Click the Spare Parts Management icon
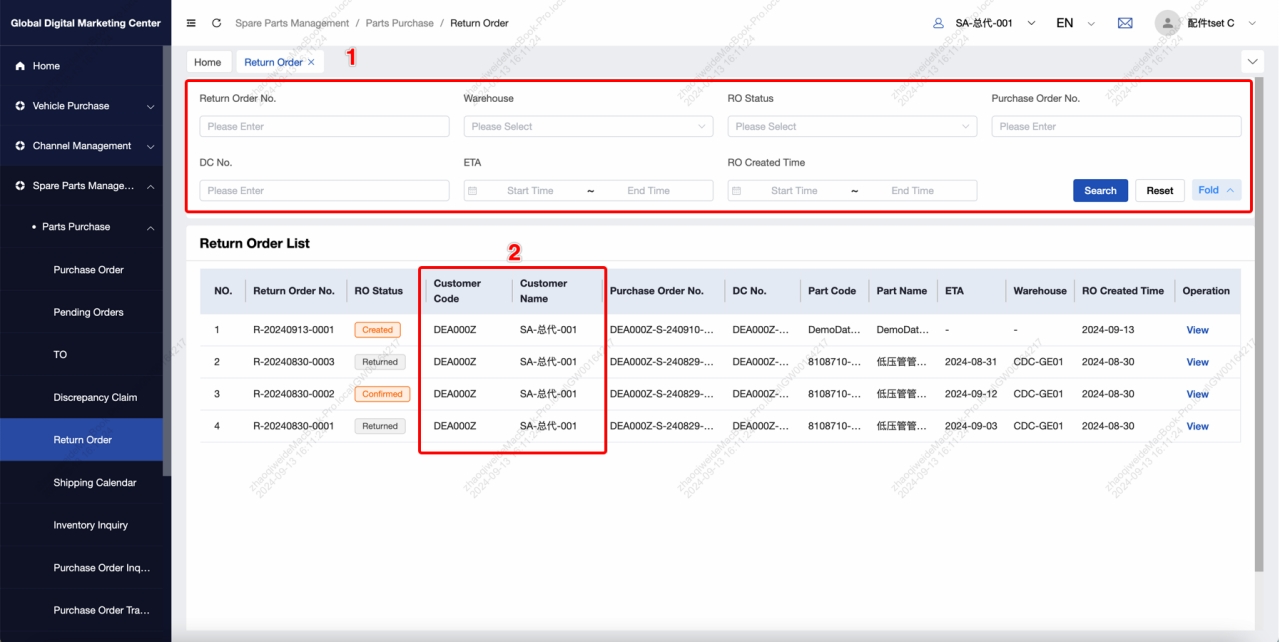 point(20,186)
